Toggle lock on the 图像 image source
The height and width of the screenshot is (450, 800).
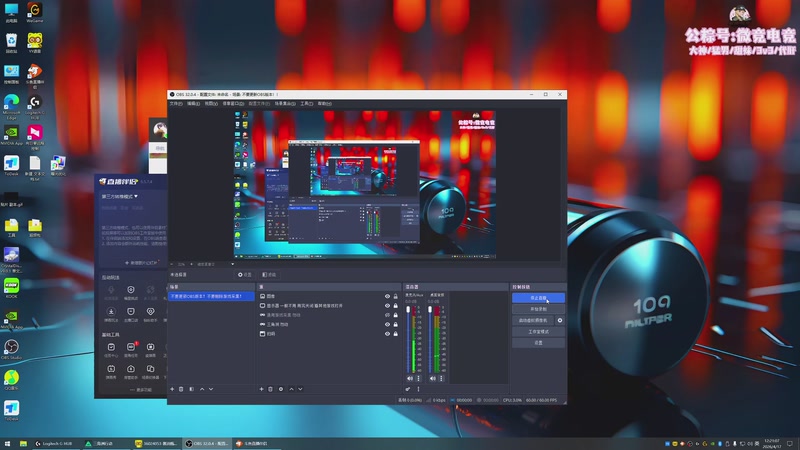point(395,296)
